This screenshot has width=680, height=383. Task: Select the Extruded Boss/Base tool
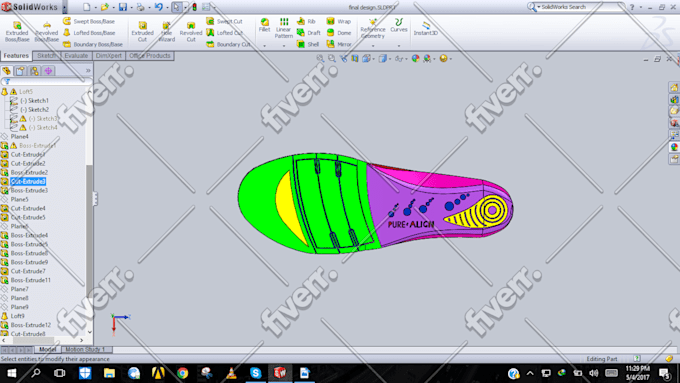(x=17, y=32)
